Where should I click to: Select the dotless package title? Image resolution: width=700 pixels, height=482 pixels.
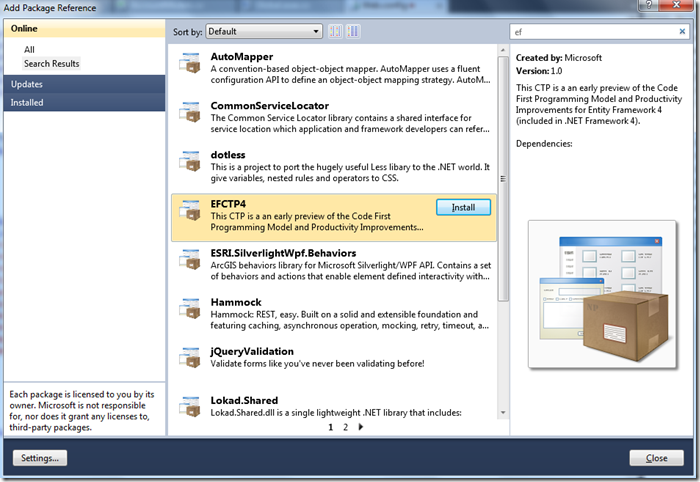point(228,155)
